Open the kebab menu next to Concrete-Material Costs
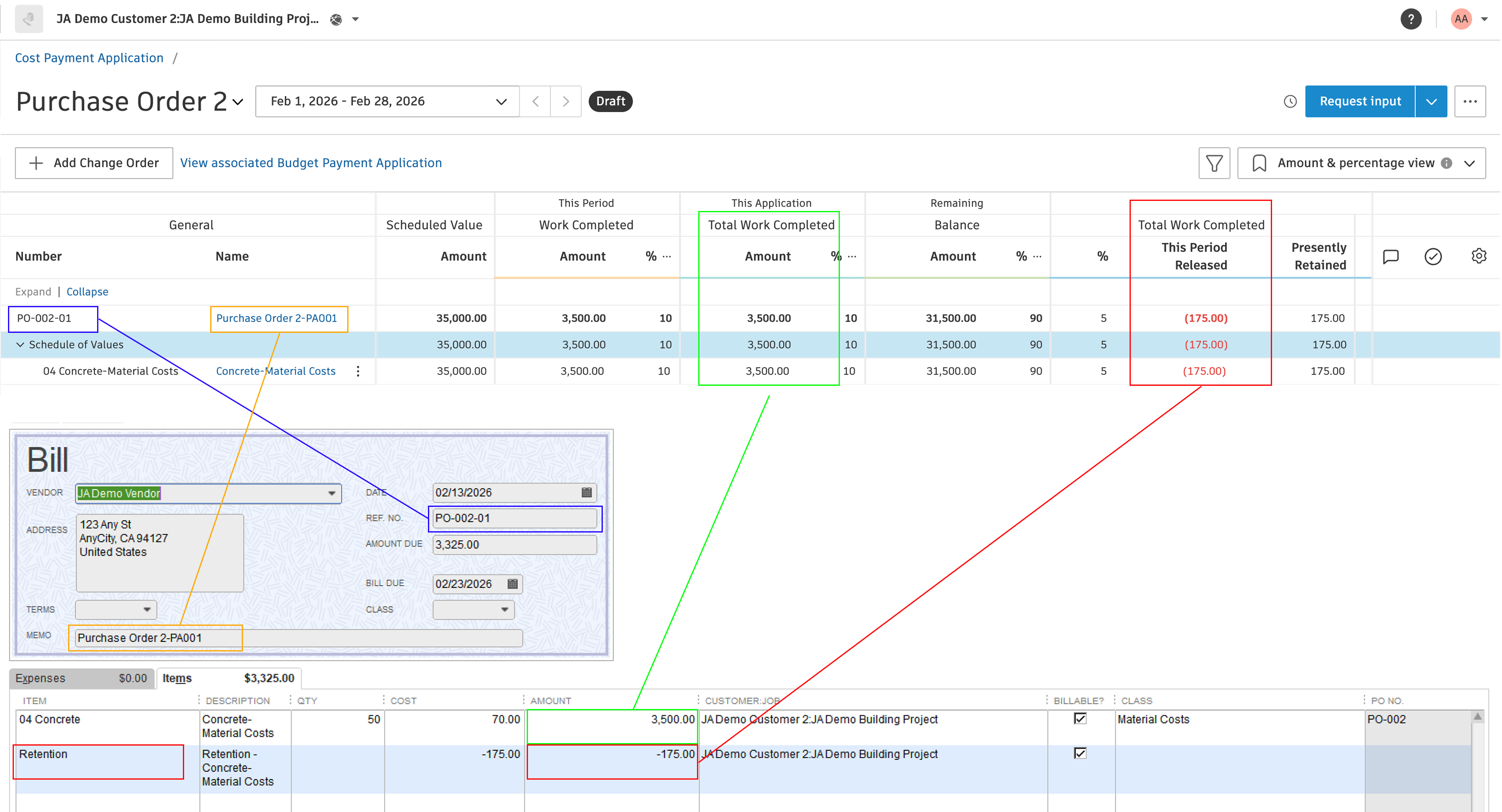1502x812 pixels. (x=358, y=371)
